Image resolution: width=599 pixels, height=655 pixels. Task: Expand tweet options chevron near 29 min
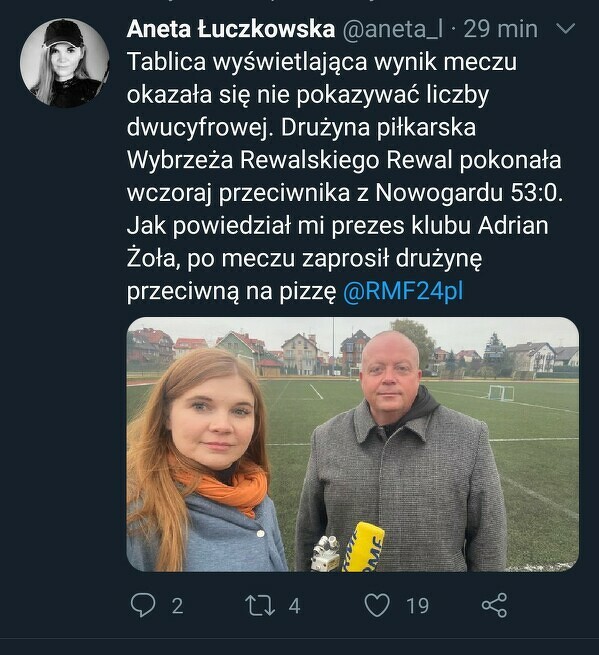click(x=566, y=29)
